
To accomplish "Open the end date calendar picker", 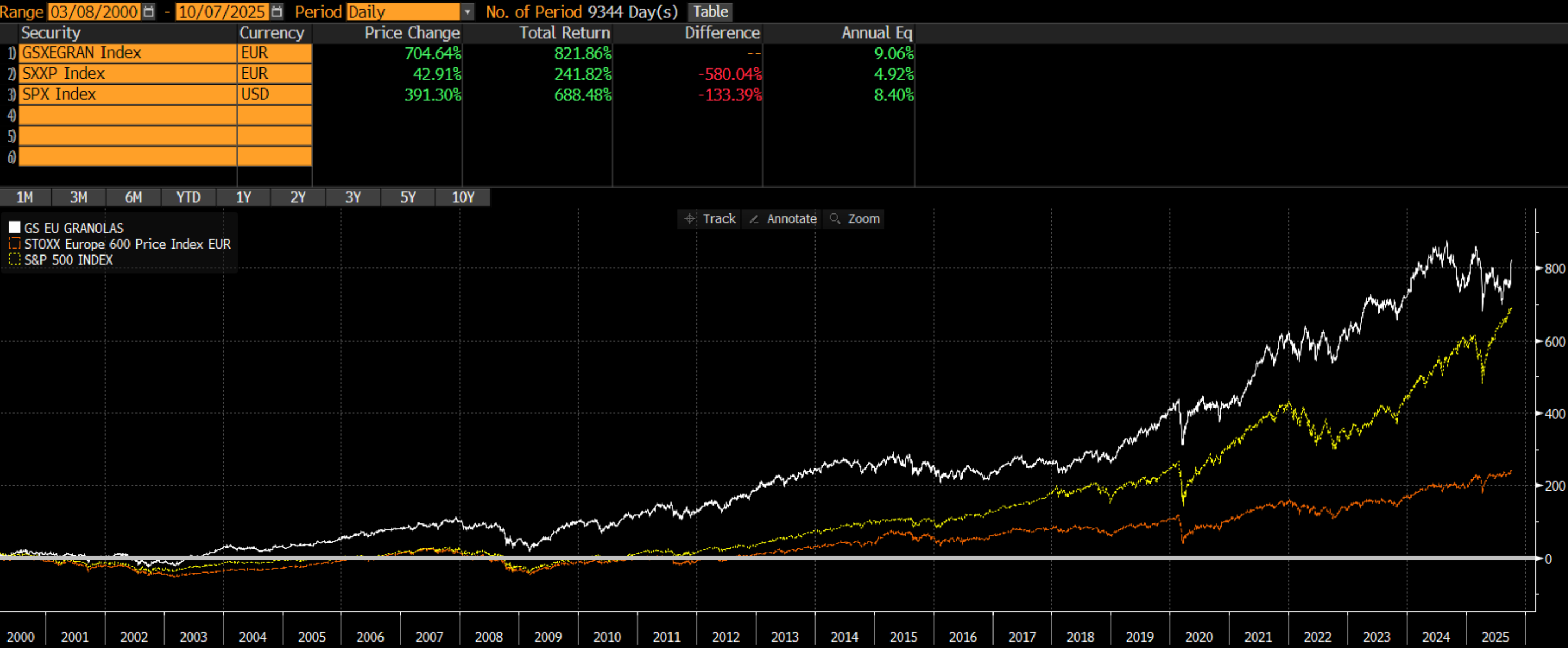I will click(276, 11).
